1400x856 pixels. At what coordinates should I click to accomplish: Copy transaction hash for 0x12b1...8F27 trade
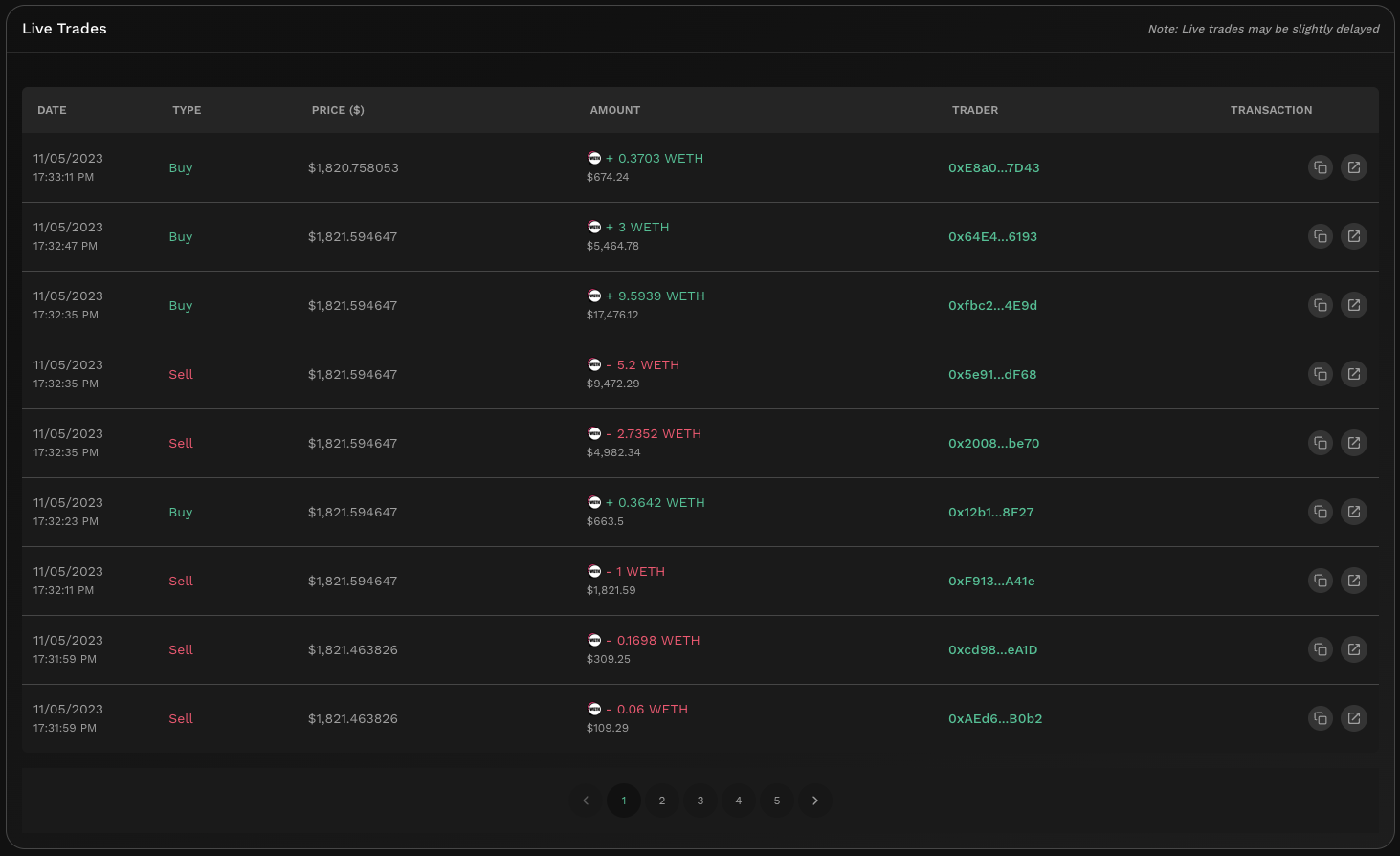1320,512
